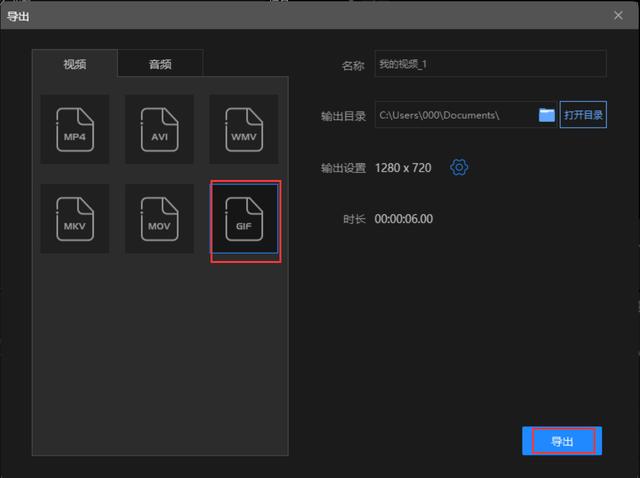Select the highlighted GIF format

244,219
